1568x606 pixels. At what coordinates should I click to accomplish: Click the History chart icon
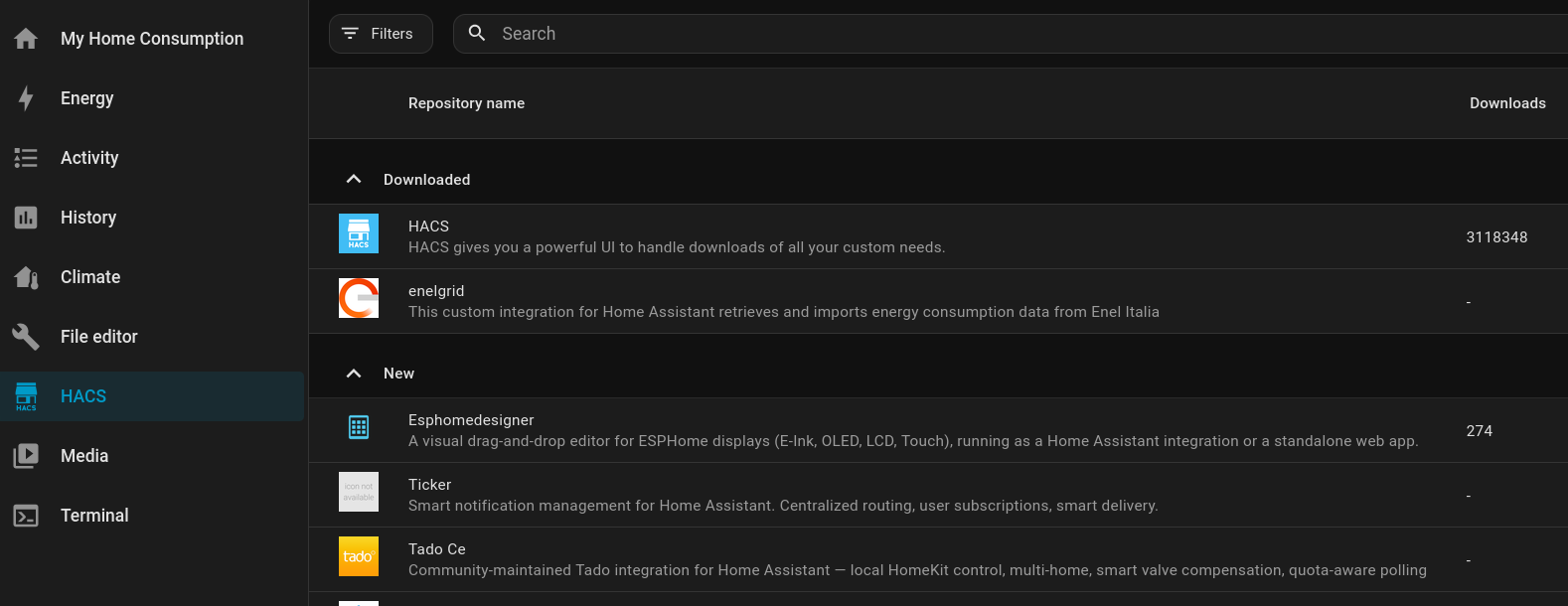(x=26, y=218)
